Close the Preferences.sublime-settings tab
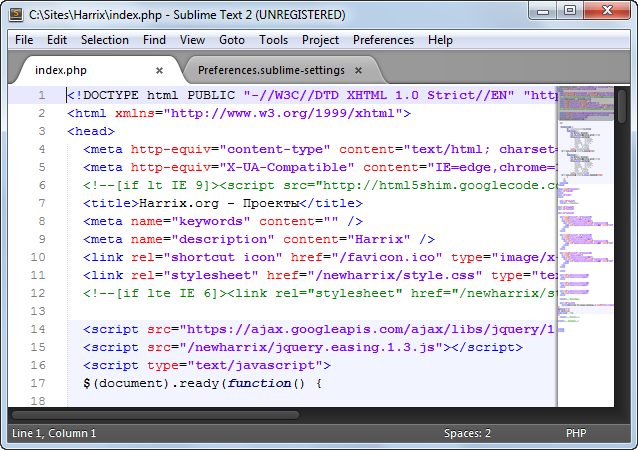 (358, 70)
